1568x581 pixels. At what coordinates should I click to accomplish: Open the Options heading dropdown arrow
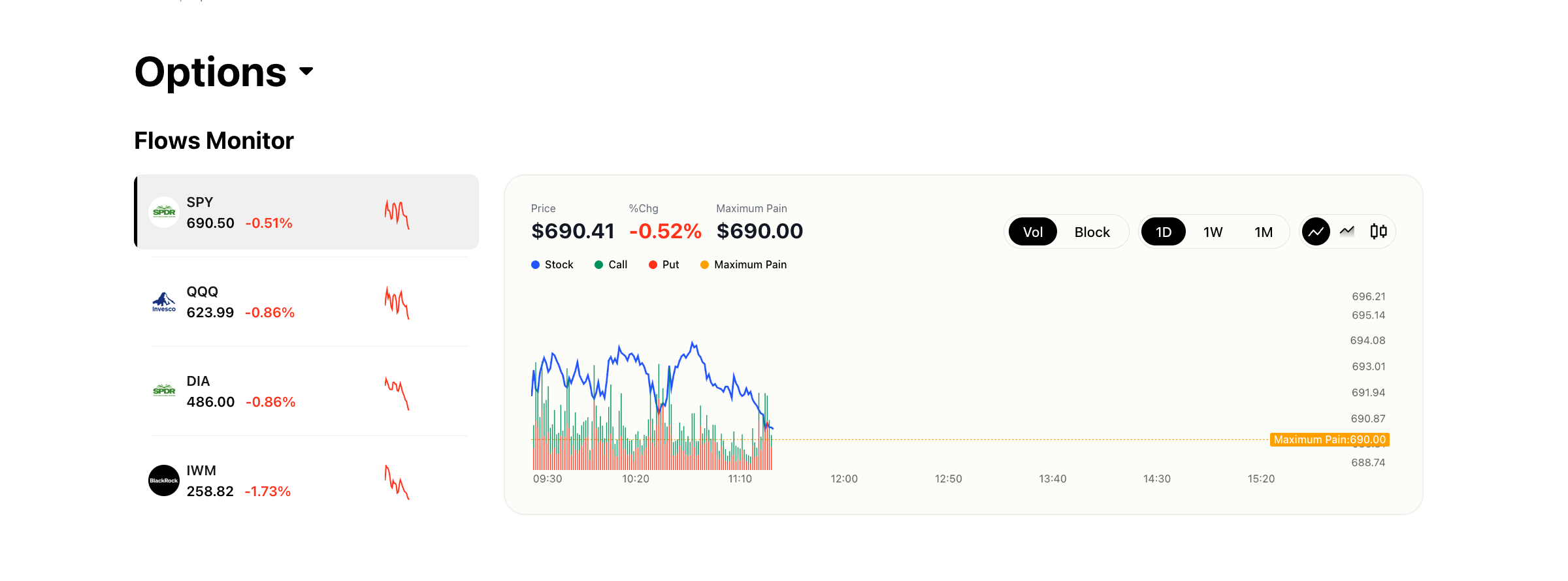point(306,71)
